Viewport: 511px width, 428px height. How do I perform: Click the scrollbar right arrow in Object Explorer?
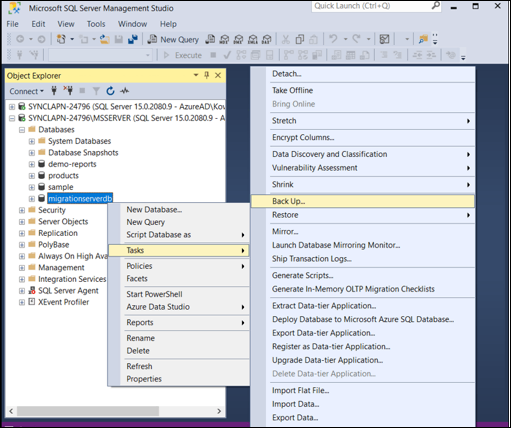click(x=219, y=411)
